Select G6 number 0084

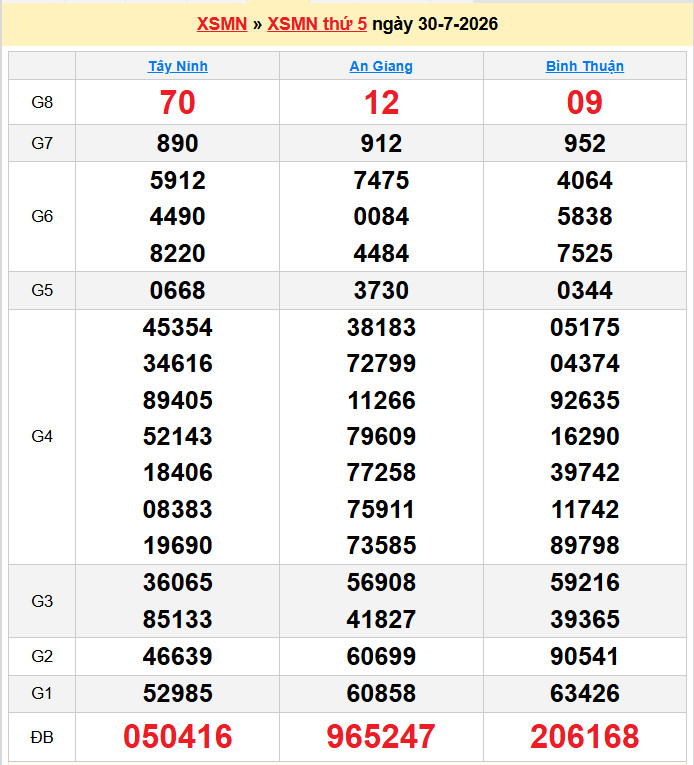(381, 216)
